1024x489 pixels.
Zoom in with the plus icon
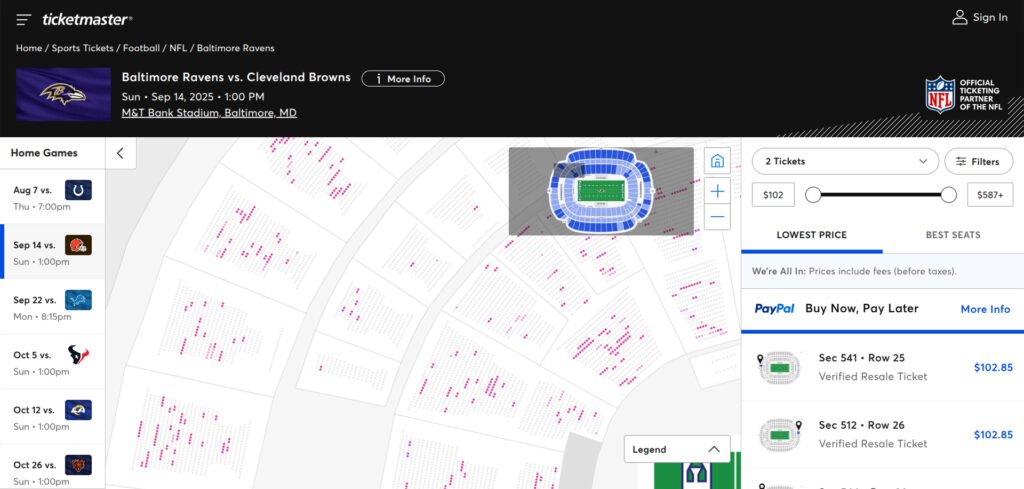coord(716,190)
